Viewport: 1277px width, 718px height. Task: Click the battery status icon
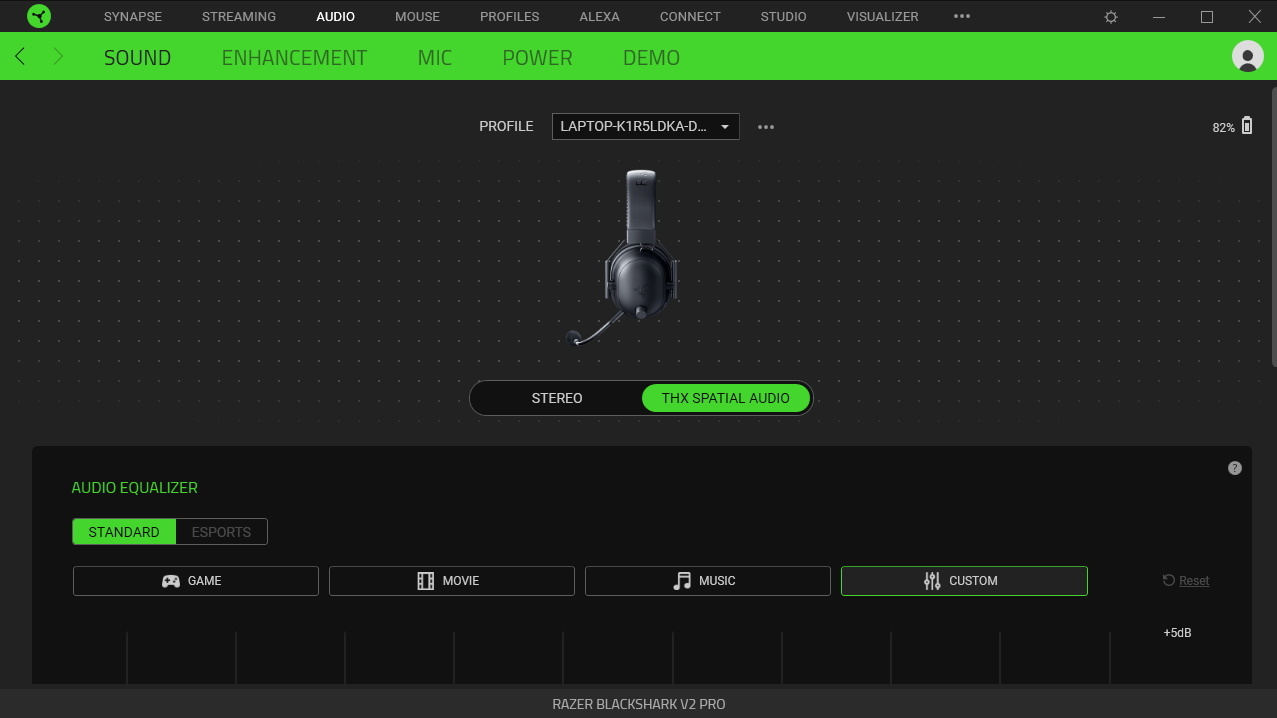click(1247, 126)
